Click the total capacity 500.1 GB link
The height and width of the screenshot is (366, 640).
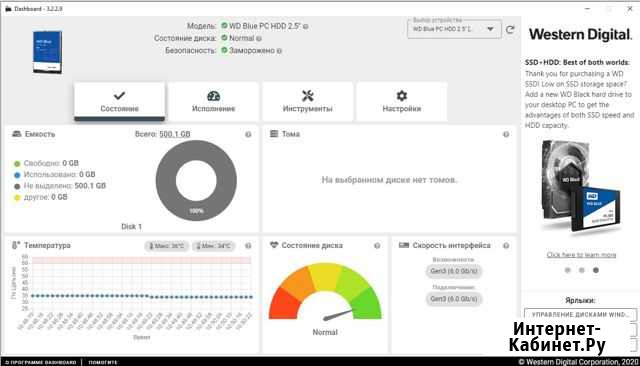(x=175, y=134)
